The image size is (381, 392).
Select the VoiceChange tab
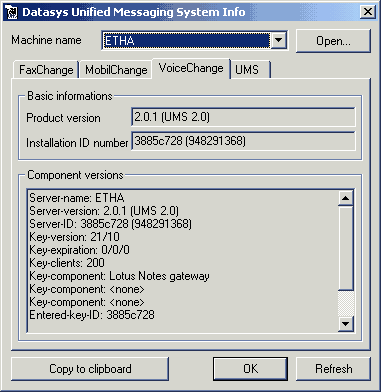click(x=191, y=68)
